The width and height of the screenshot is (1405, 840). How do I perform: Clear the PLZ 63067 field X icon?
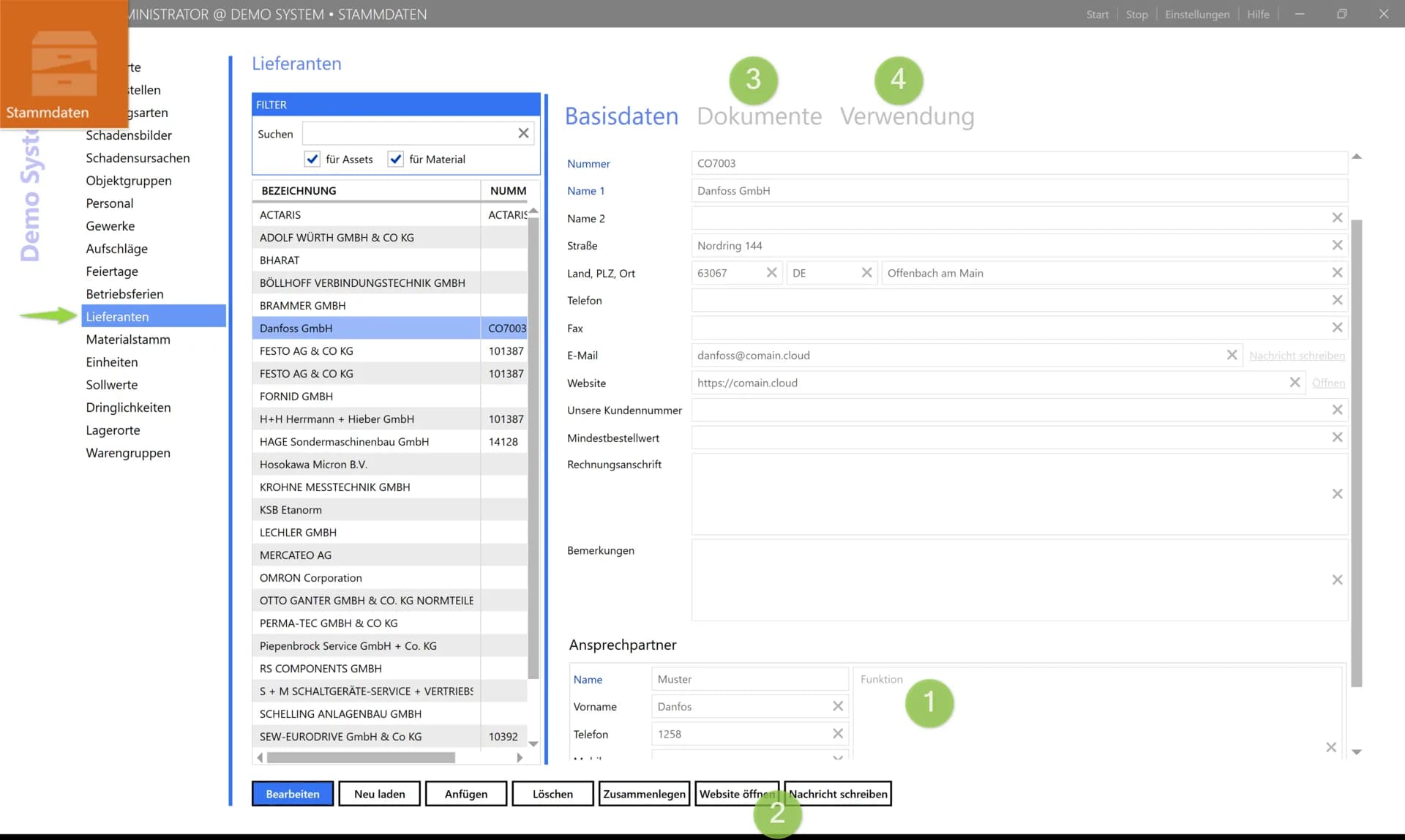pos(771,273)
